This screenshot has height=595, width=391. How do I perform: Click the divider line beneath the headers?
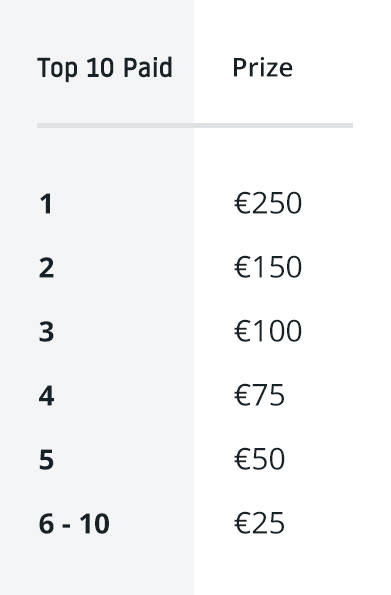coord(195,126)
